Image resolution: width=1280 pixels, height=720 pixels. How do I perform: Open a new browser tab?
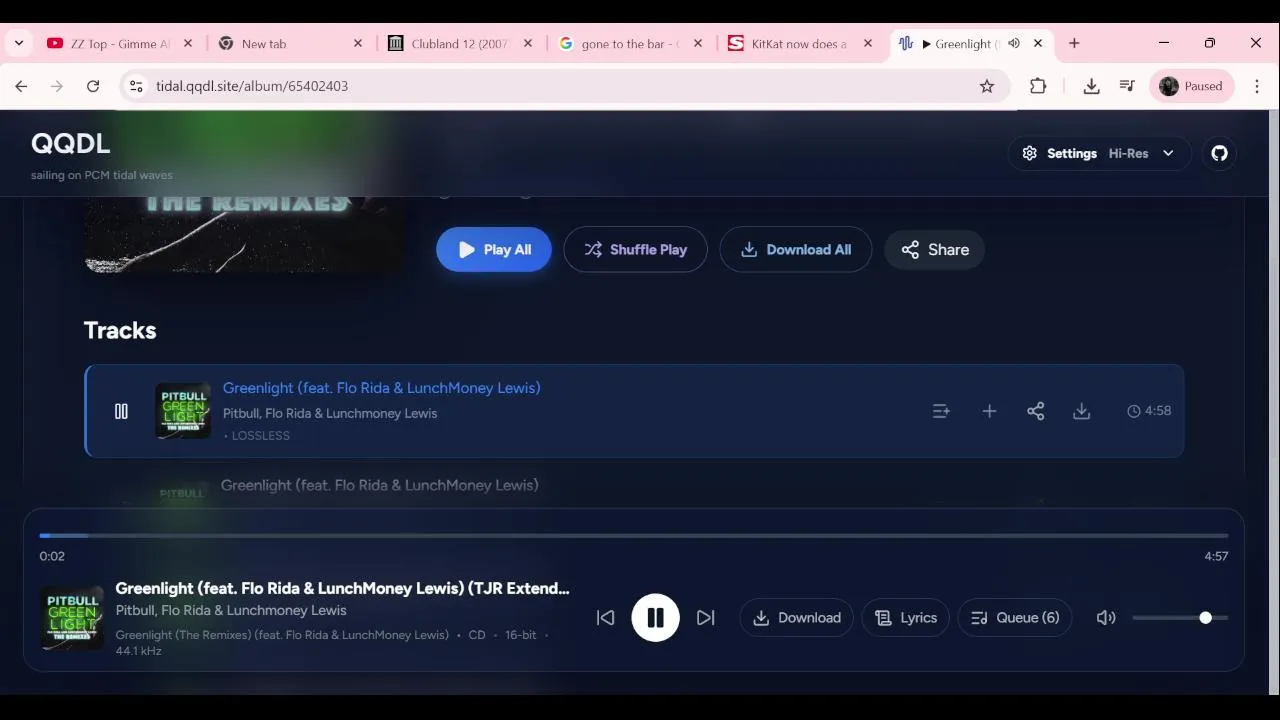tap(1074, 44)
